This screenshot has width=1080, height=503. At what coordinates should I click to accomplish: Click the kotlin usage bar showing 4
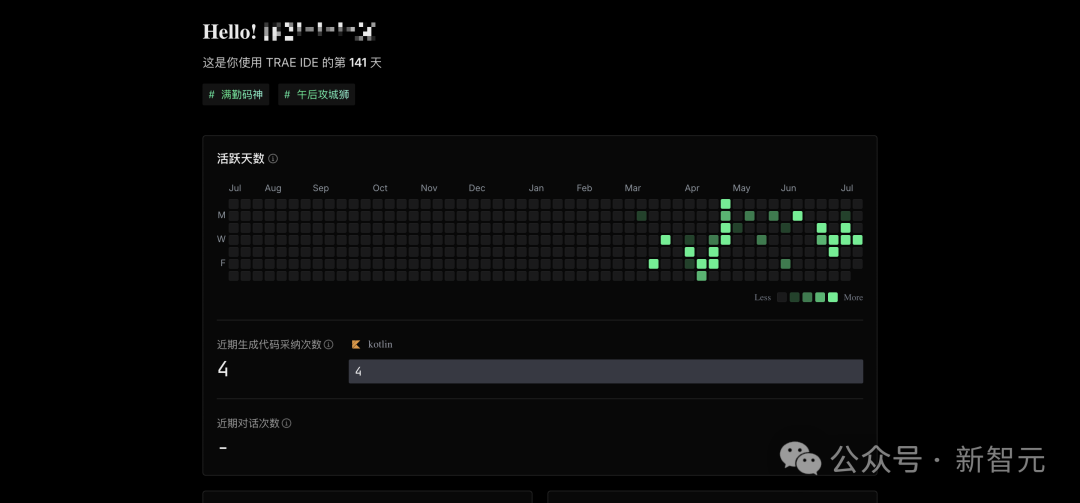(x=605, y=371)
